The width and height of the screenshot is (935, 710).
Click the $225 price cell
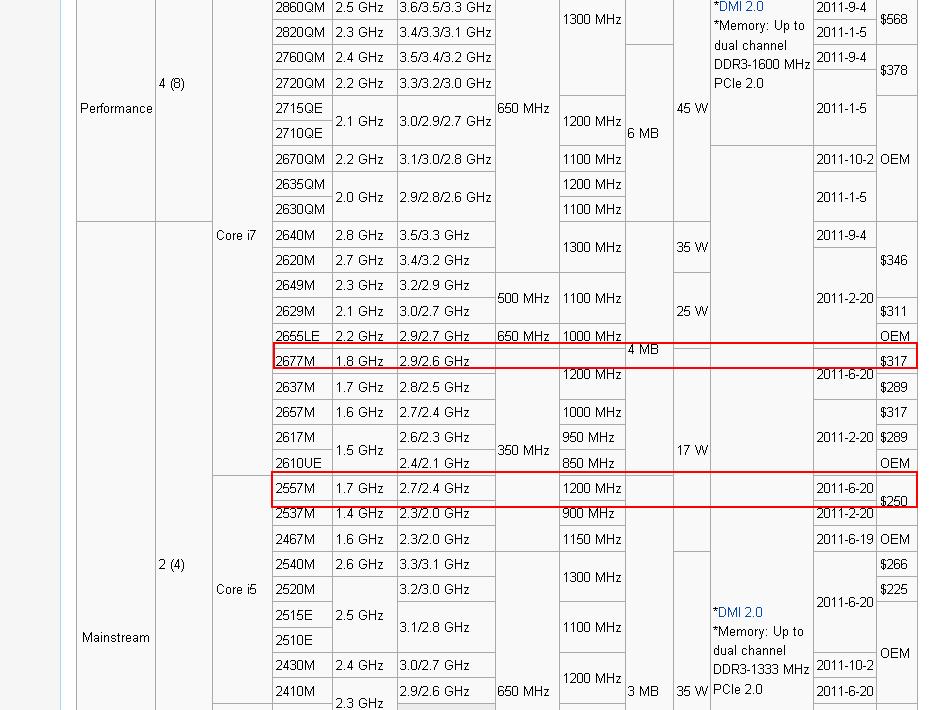(897, 589)
